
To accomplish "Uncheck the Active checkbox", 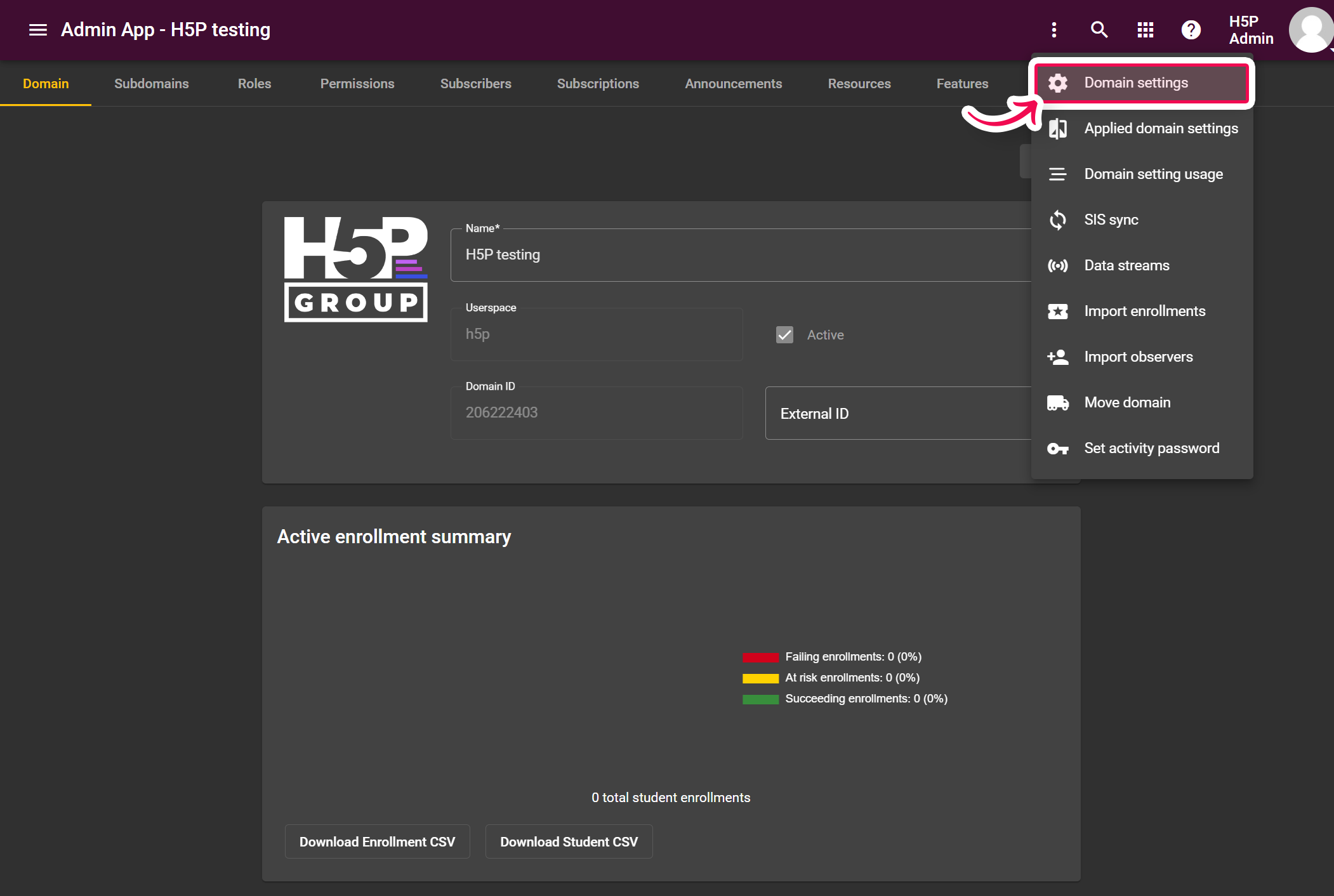I will point(784,334).
